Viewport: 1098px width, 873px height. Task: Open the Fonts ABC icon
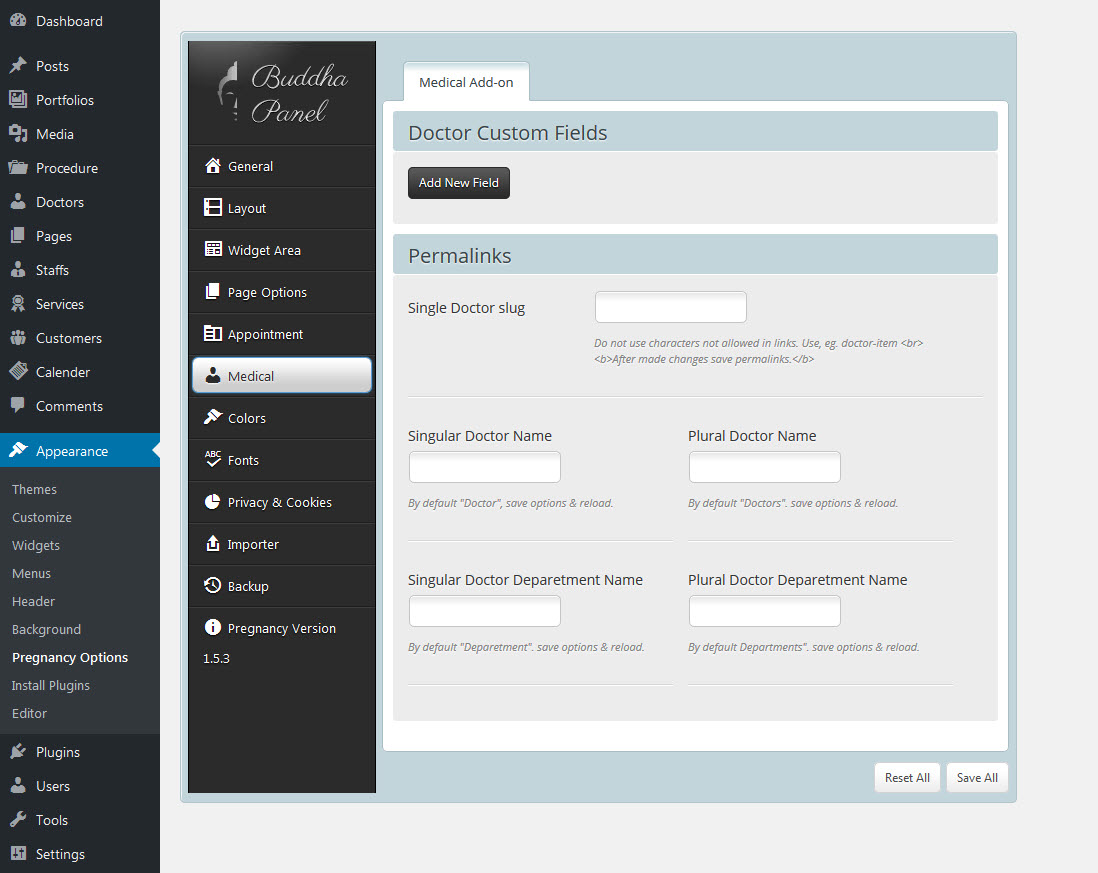[x=212, y=460]
